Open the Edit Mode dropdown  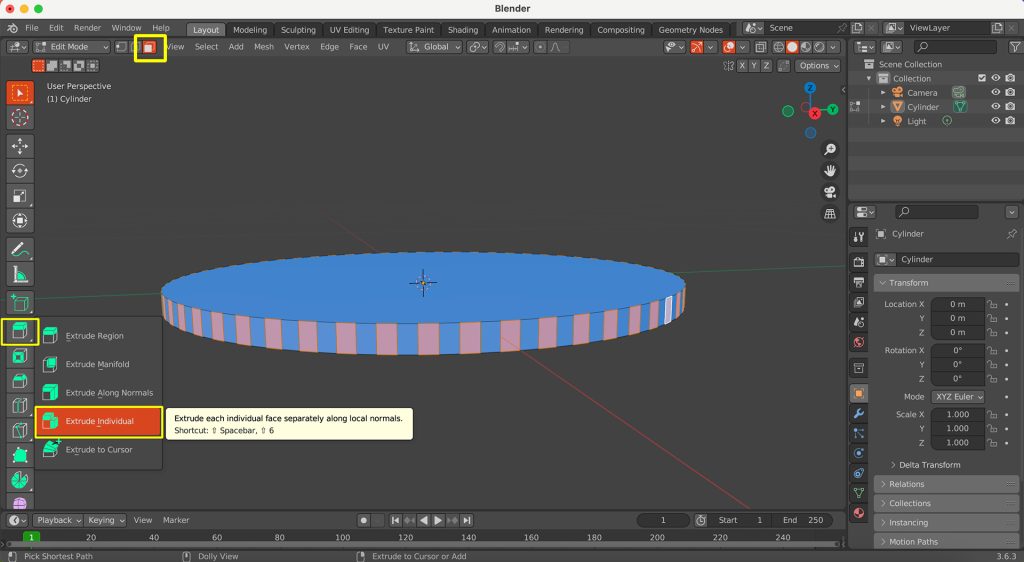click(72, 47)
